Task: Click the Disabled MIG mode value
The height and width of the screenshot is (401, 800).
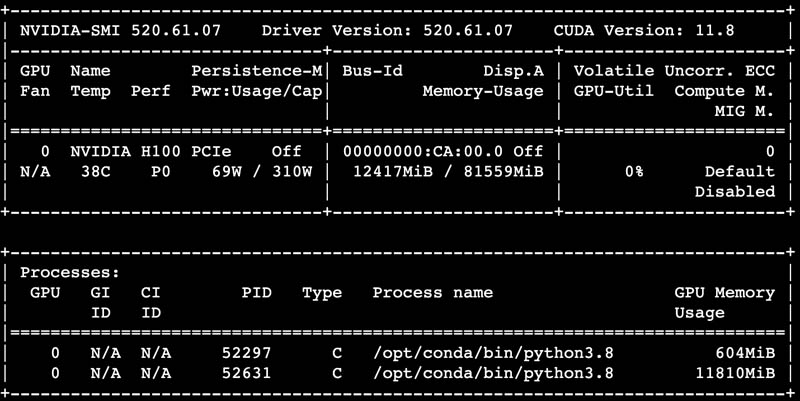Action: coord(735,191)
